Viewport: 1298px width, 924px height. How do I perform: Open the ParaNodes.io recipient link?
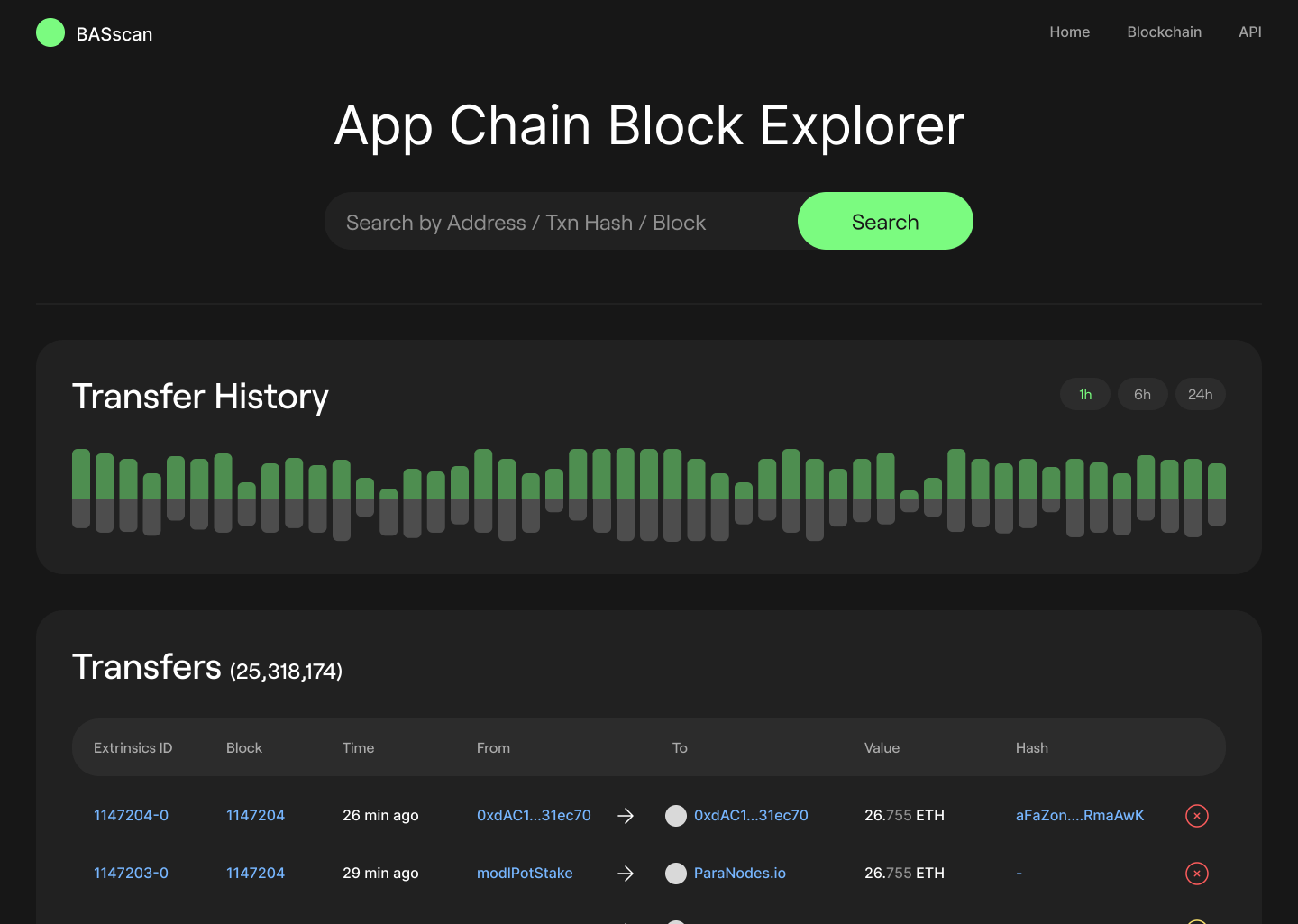click(739, 874)
